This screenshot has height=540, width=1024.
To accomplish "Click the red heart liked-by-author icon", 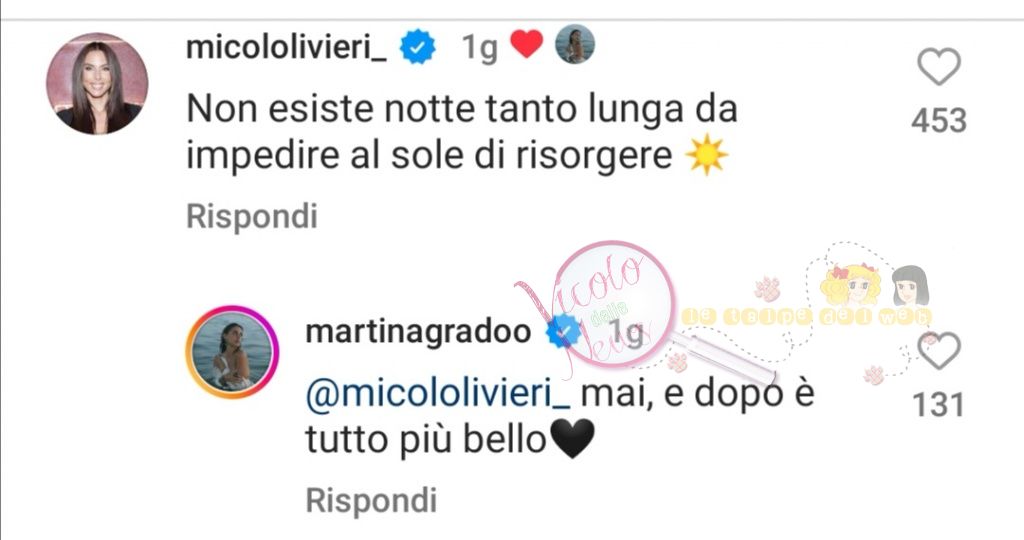I will (x=526, y=44).
